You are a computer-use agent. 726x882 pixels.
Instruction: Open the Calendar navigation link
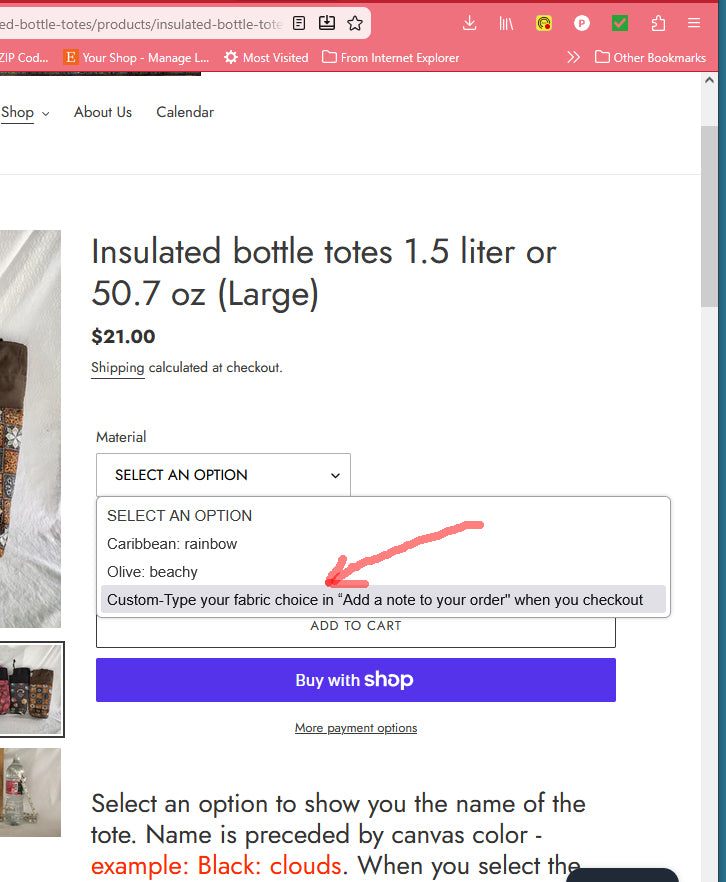pos(185,112)
